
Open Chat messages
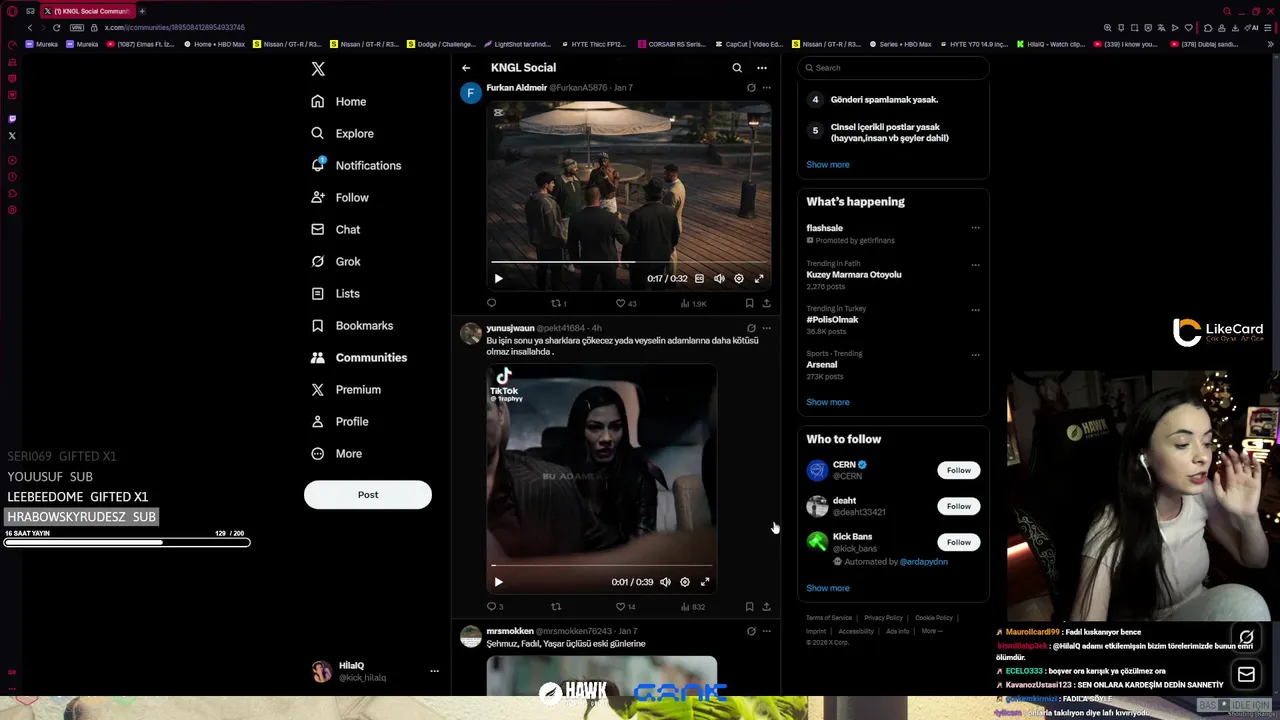pos(335,229)
